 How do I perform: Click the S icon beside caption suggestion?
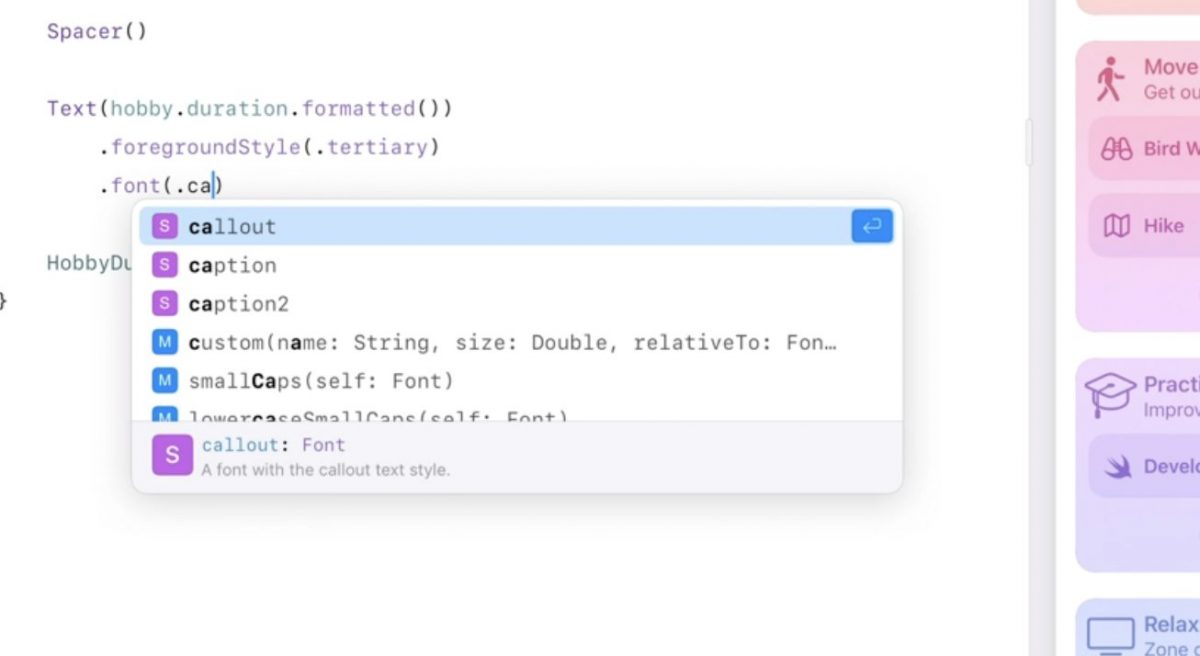pyautogui.click(x=164, y=265)
